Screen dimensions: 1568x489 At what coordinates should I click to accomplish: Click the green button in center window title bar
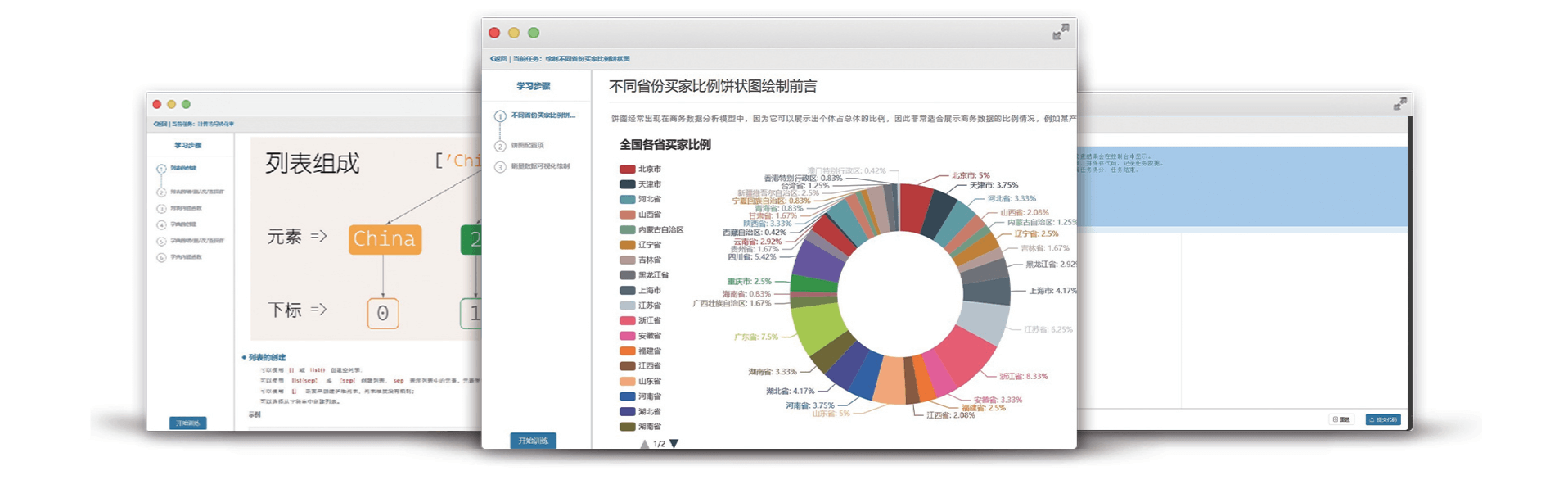coord(534,33)
